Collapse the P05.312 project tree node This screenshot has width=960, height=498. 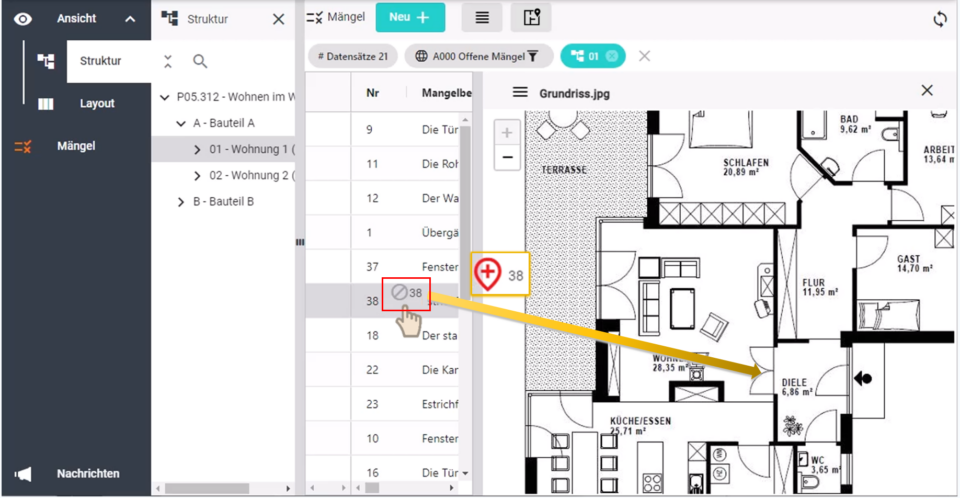click(x=165, y=98)
